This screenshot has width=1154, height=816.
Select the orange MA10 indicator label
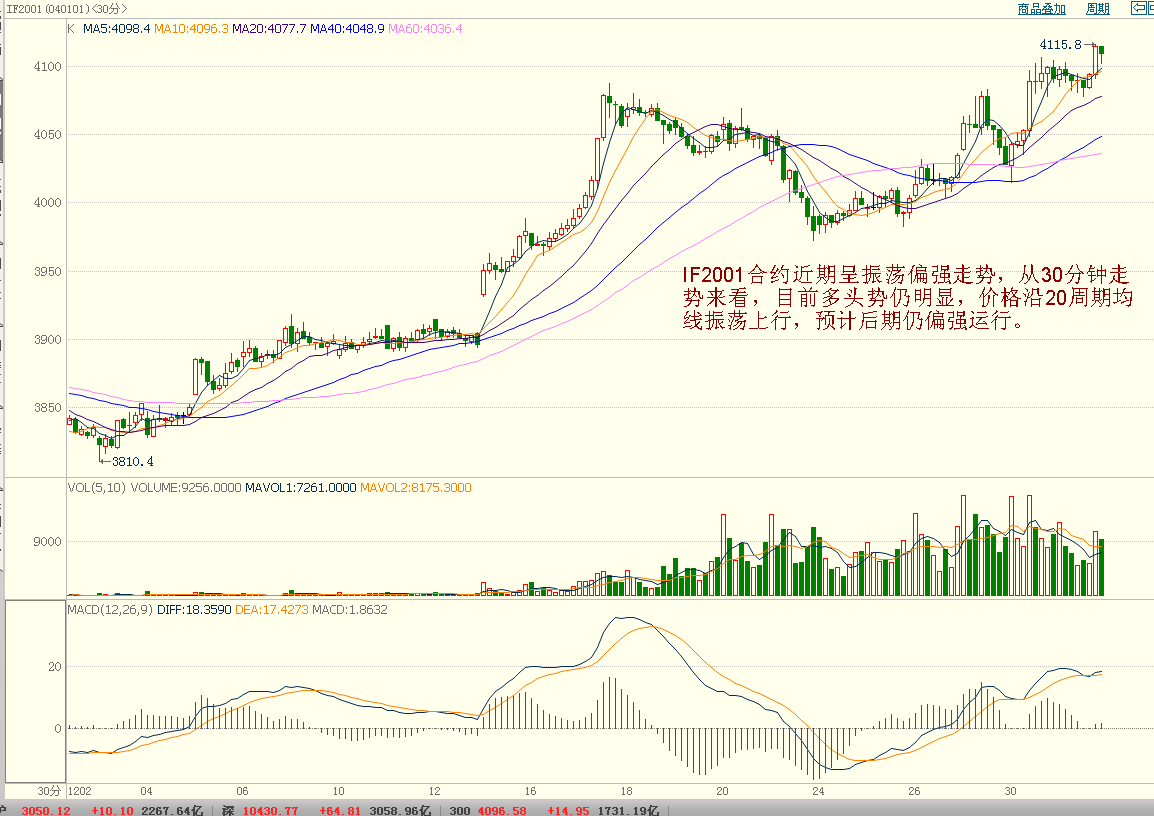tap(191, 29)
